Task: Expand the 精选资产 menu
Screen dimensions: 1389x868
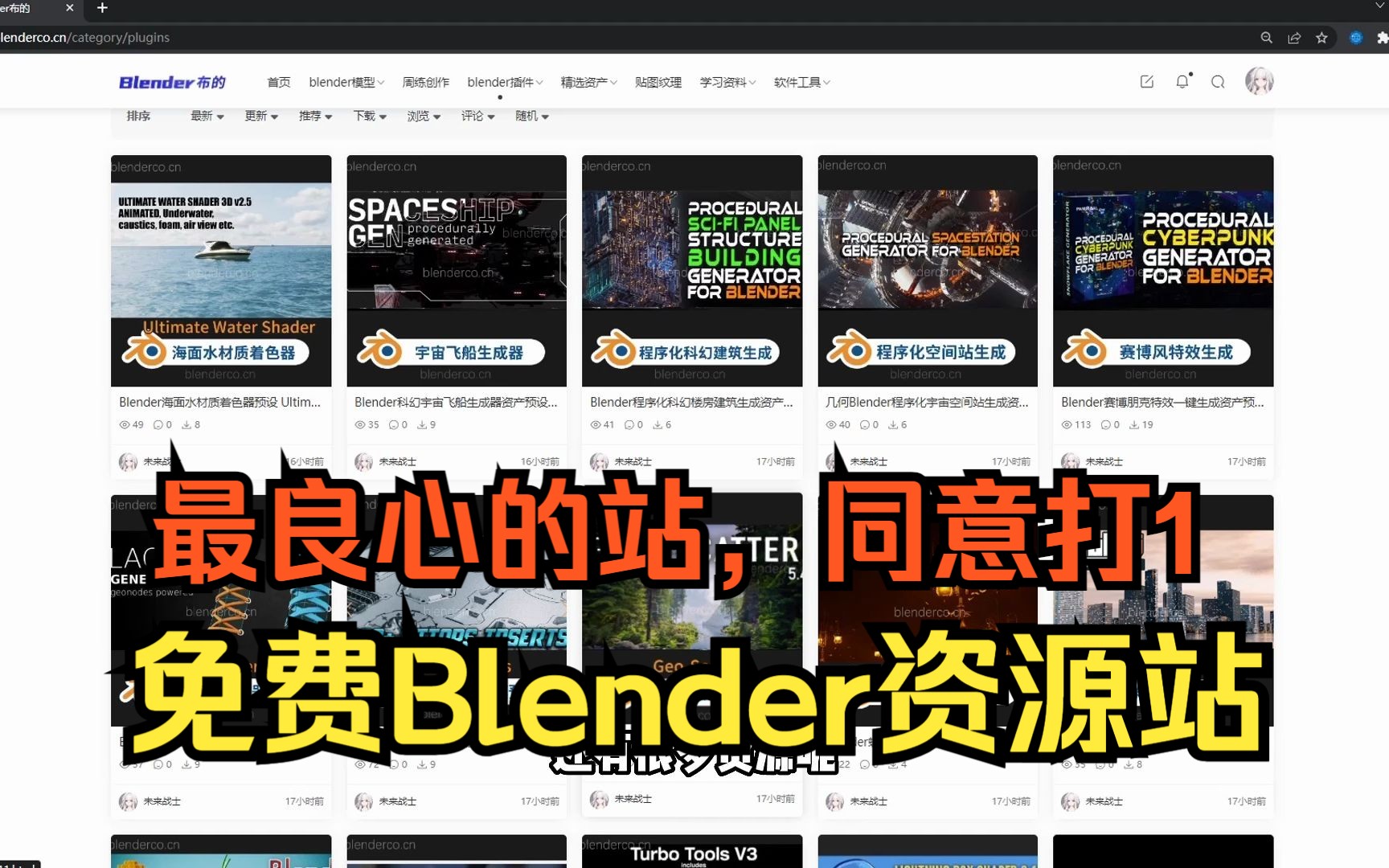Action: (588, 82)
